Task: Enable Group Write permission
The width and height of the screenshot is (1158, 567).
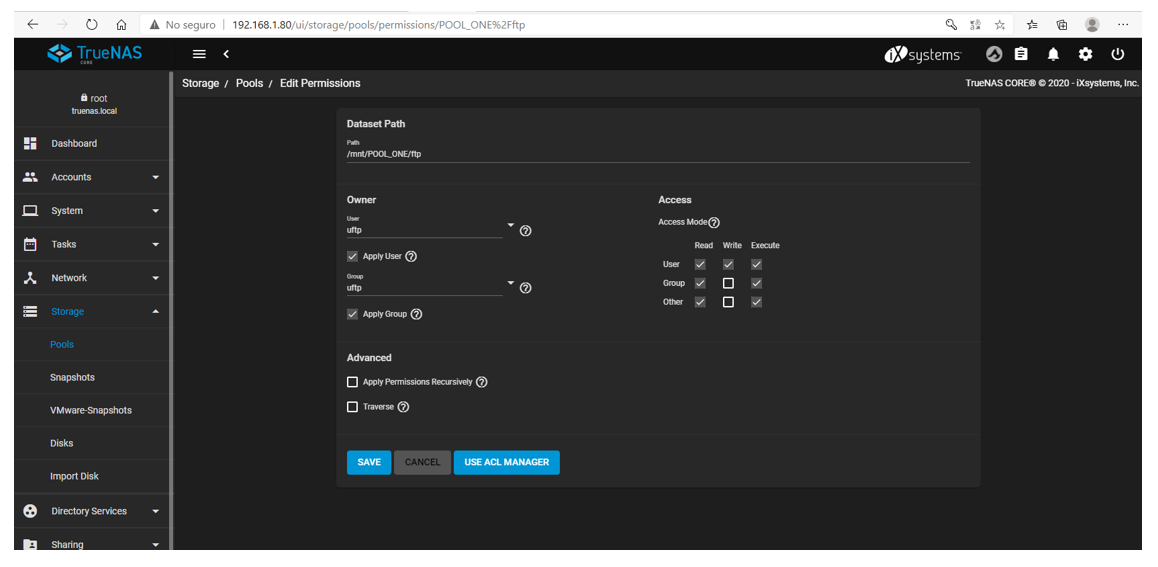Action: pyautogui.click(x=728, y=283)
